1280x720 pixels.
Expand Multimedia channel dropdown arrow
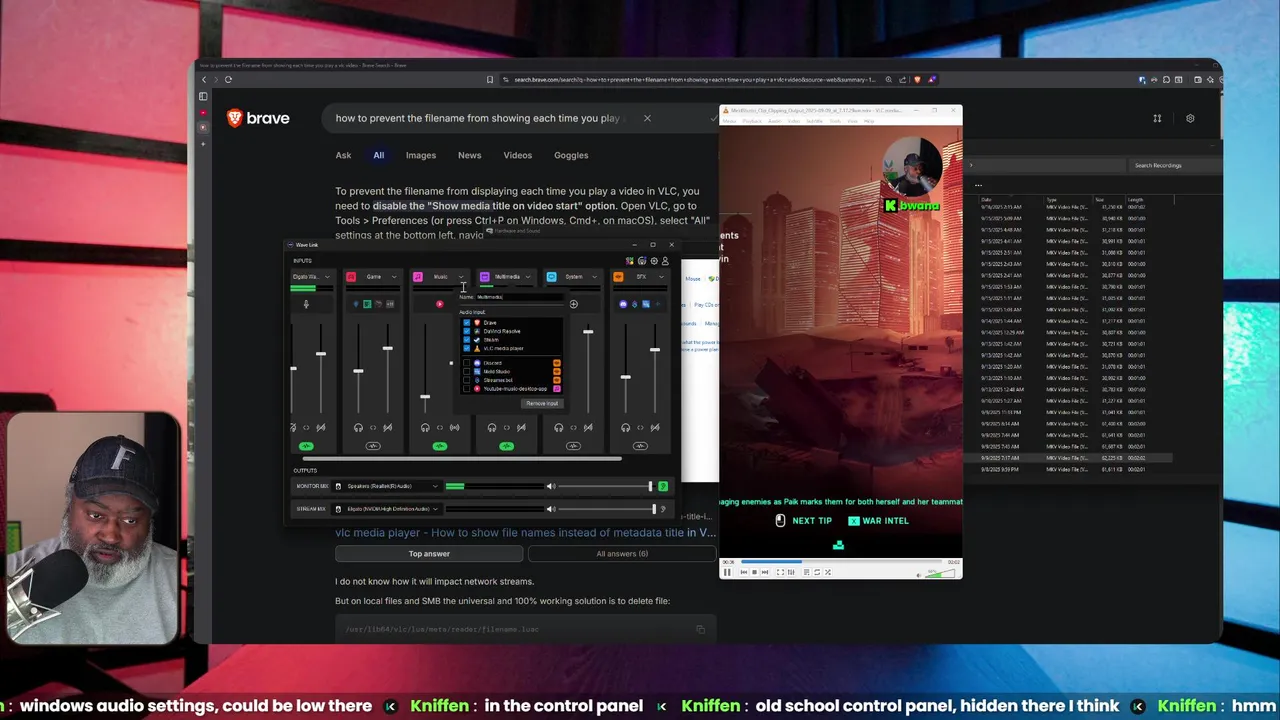click(528, 277)
